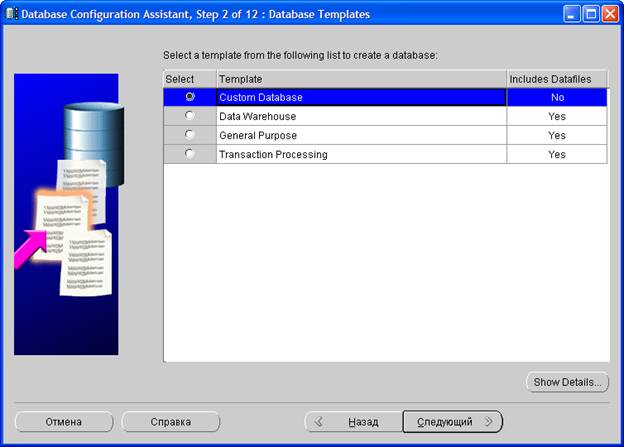Click the Yes cell for General Purpose
This screenshot has height=447, width=624.
point(557,136)
